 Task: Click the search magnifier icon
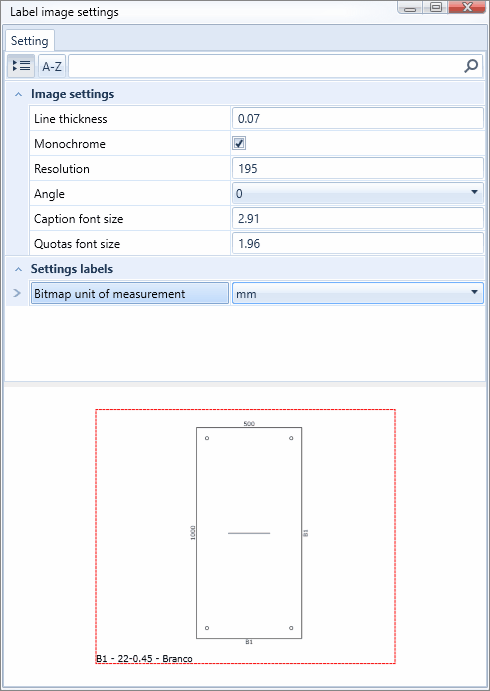point(471,67)
